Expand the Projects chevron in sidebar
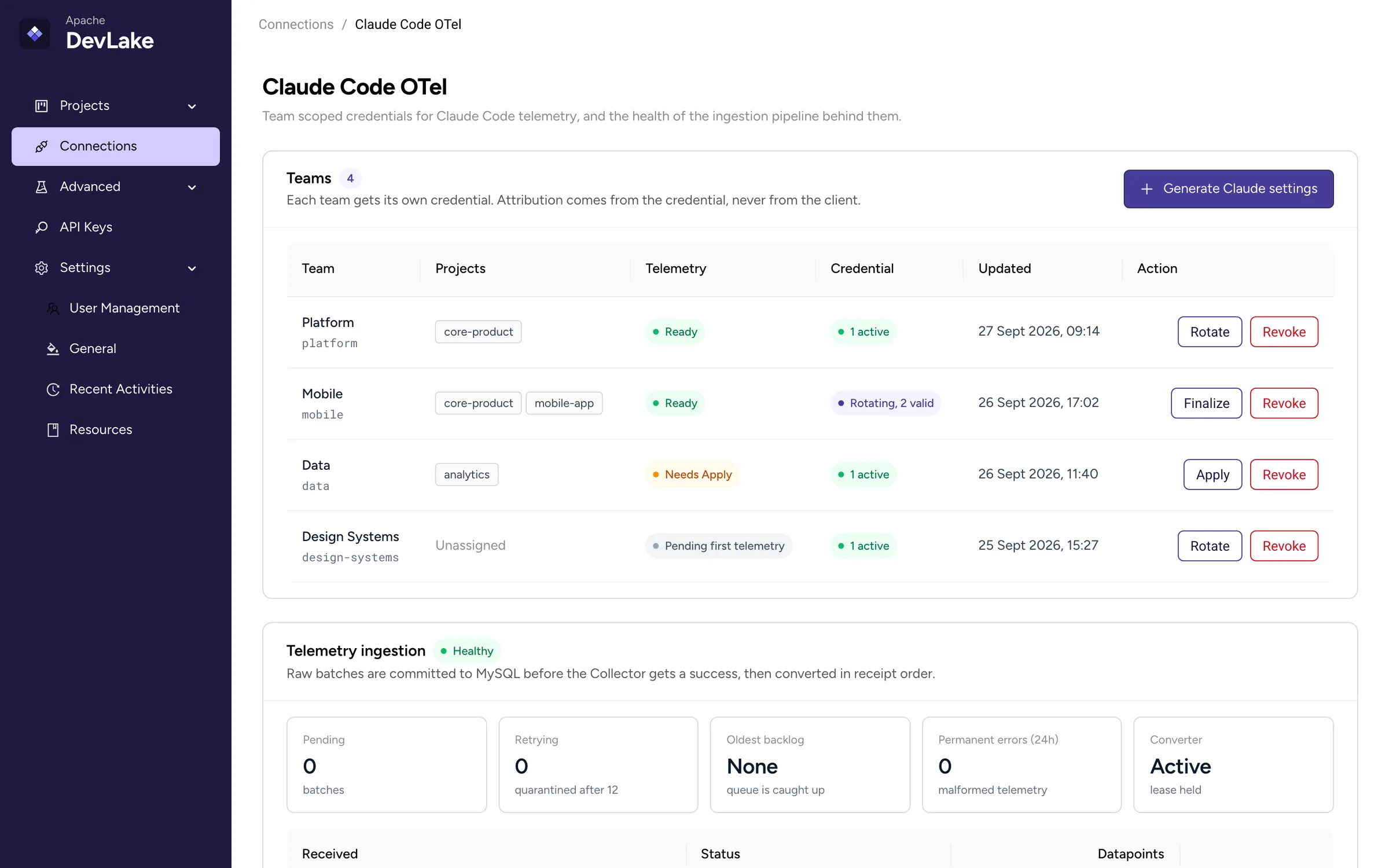 tap(192, 106)
